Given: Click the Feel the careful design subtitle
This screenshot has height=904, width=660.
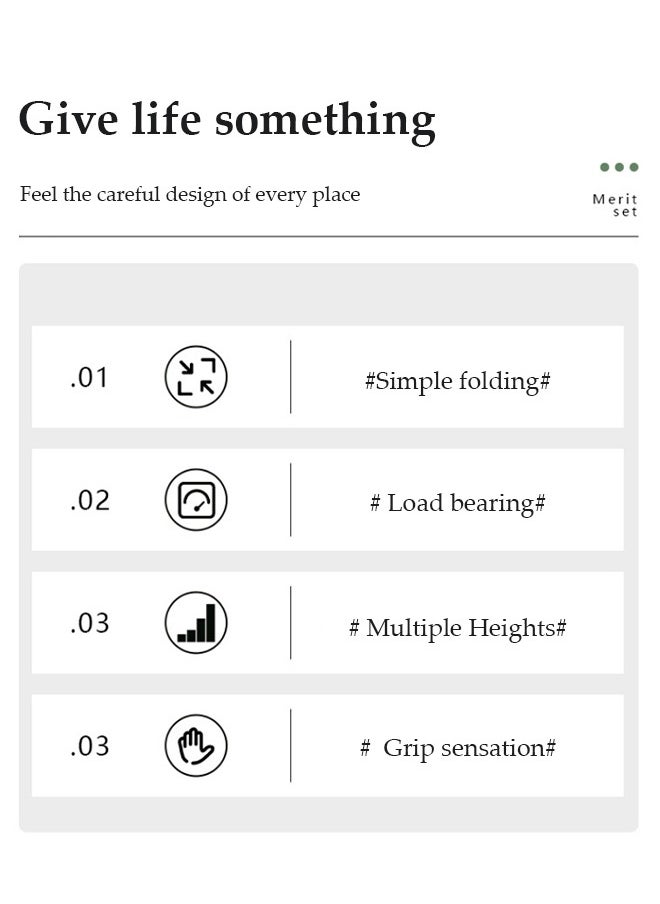Looking at the screenshot, I should tap(190, 195).
